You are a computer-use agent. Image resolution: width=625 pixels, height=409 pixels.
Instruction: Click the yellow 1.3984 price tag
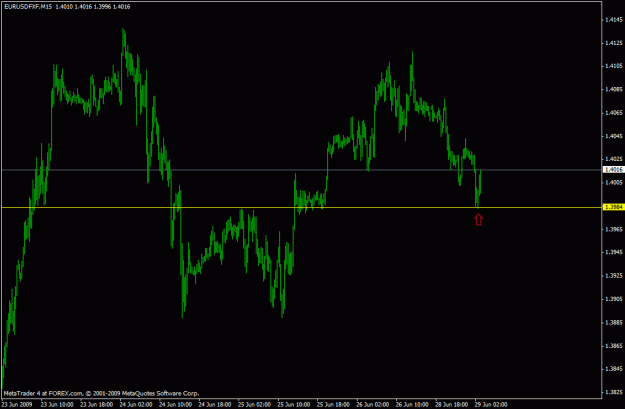[613, 207]
